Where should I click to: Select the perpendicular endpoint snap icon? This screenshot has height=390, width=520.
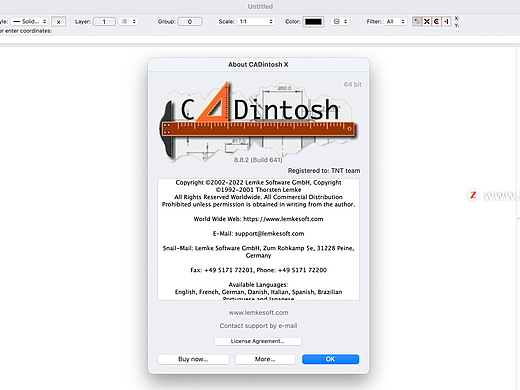[x=446, y=22]
